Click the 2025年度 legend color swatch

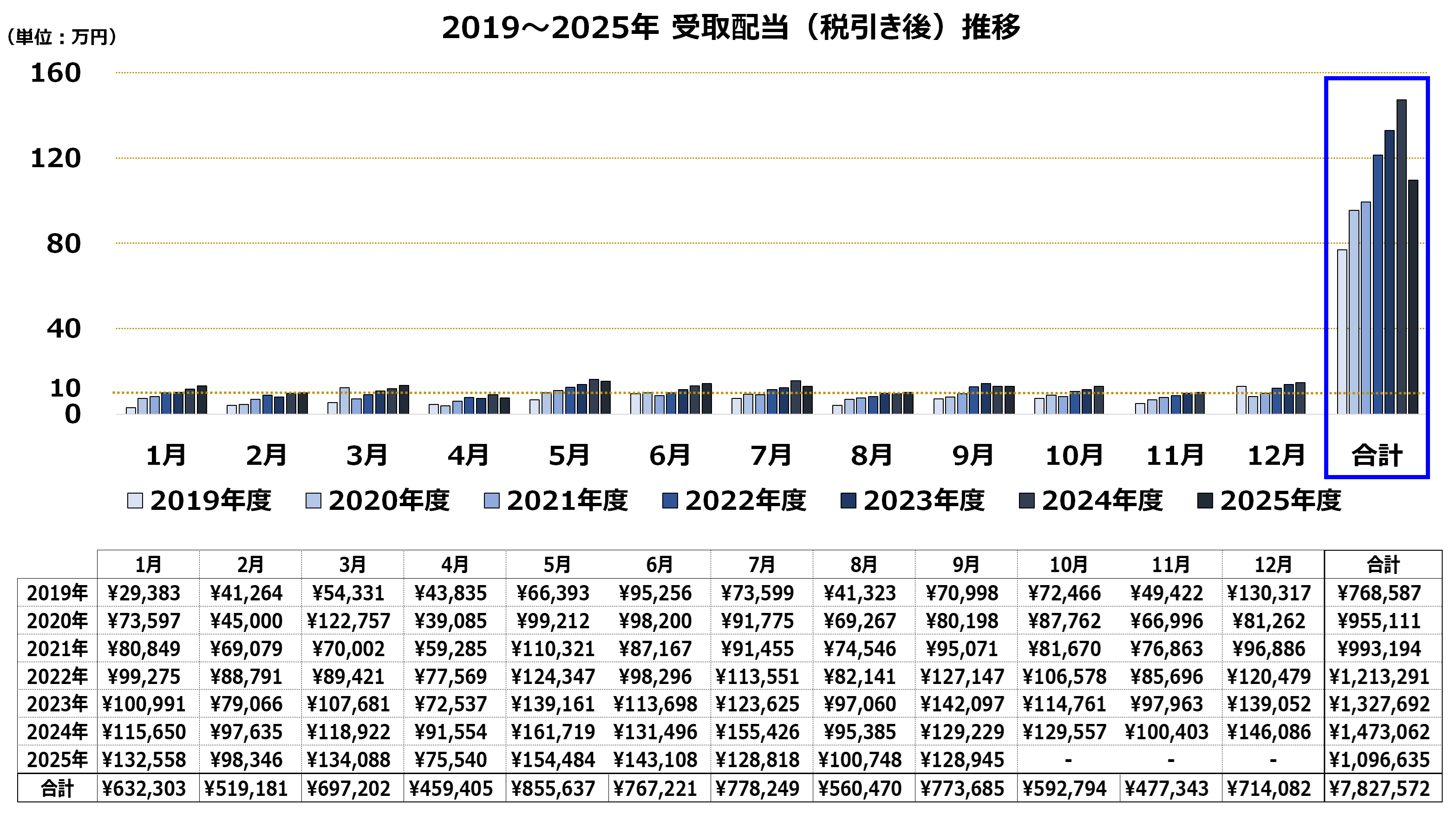(x=1205, y=501)
